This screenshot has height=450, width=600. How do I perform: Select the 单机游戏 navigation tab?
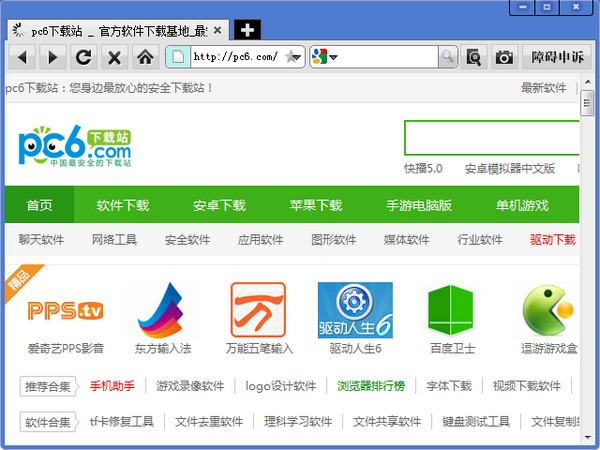[x=522, y=205]
